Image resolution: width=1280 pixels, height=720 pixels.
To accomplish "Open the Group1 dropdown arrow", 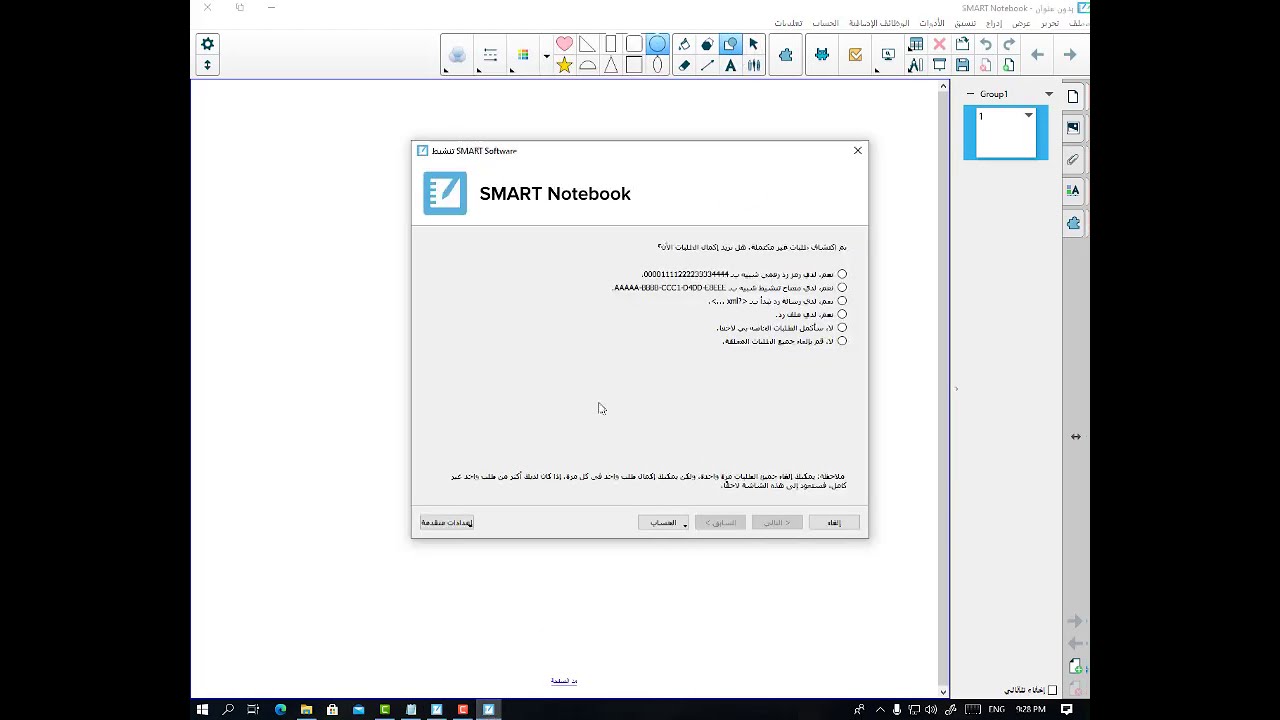I will pos(1049,94).
